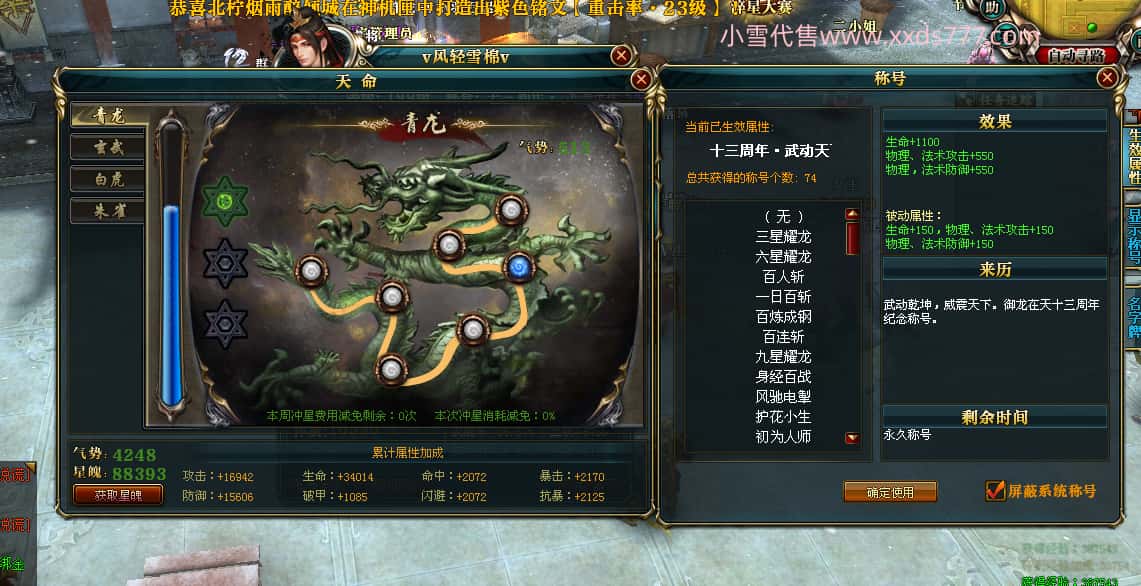
Task: Select the 九星耀龙 title in the list
Action: tap(783, 357)
